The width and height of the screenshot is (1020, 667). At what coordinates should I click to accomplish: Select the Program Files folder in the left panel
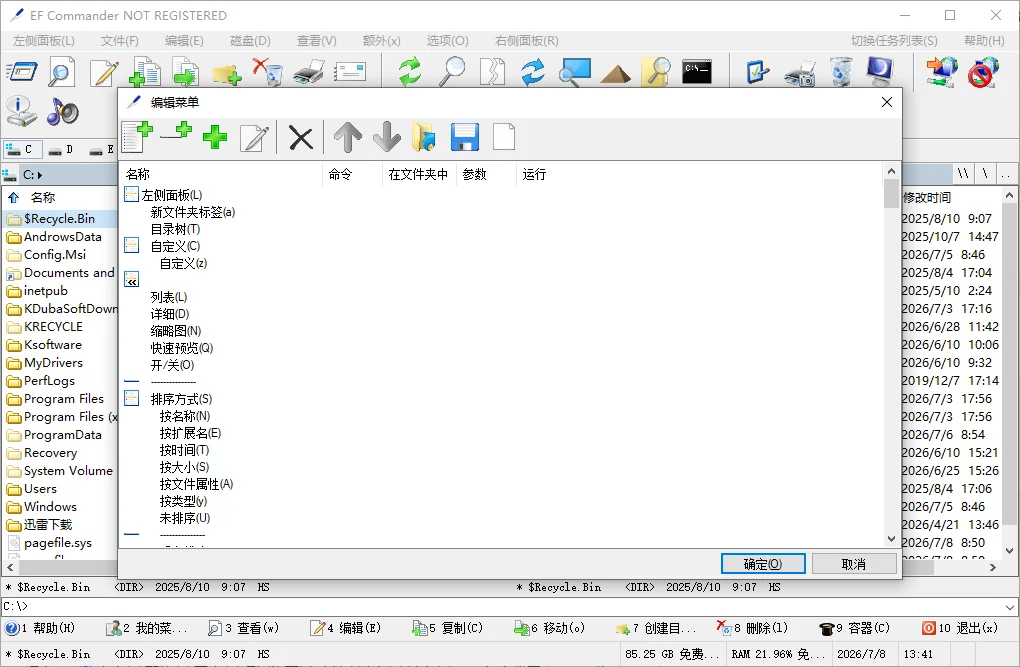(64, 398)
